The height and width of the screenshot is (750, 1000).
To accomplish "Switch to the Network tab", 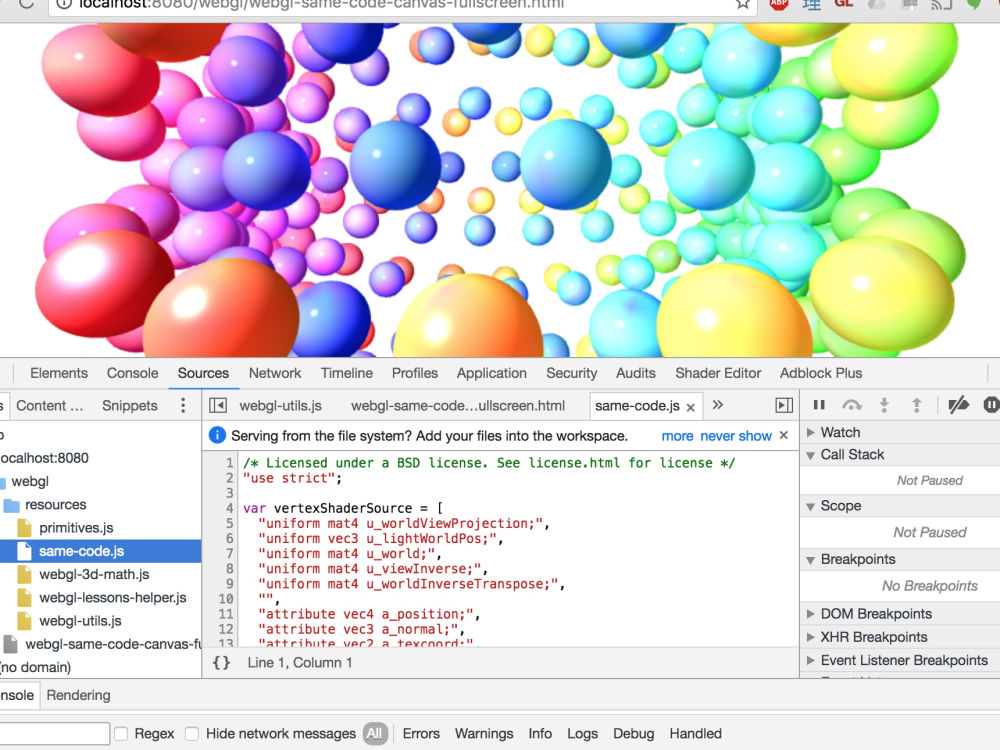I will (275, 373).
